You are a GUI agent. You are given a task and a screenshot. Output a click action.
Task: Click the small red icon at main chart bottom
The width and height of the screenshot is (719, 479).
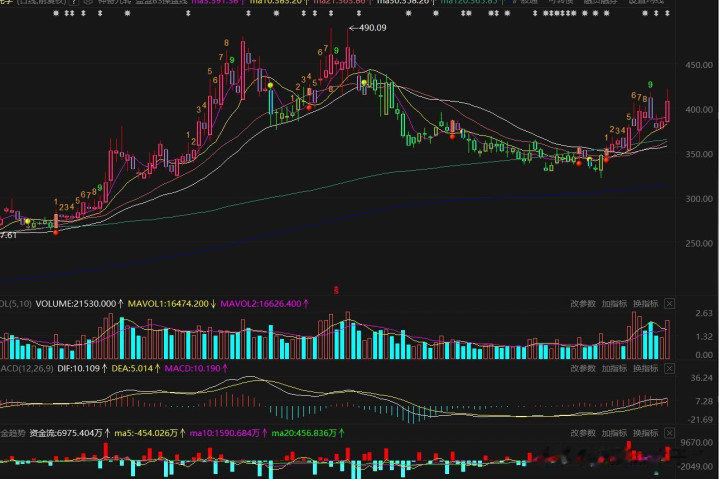point(336,288)
